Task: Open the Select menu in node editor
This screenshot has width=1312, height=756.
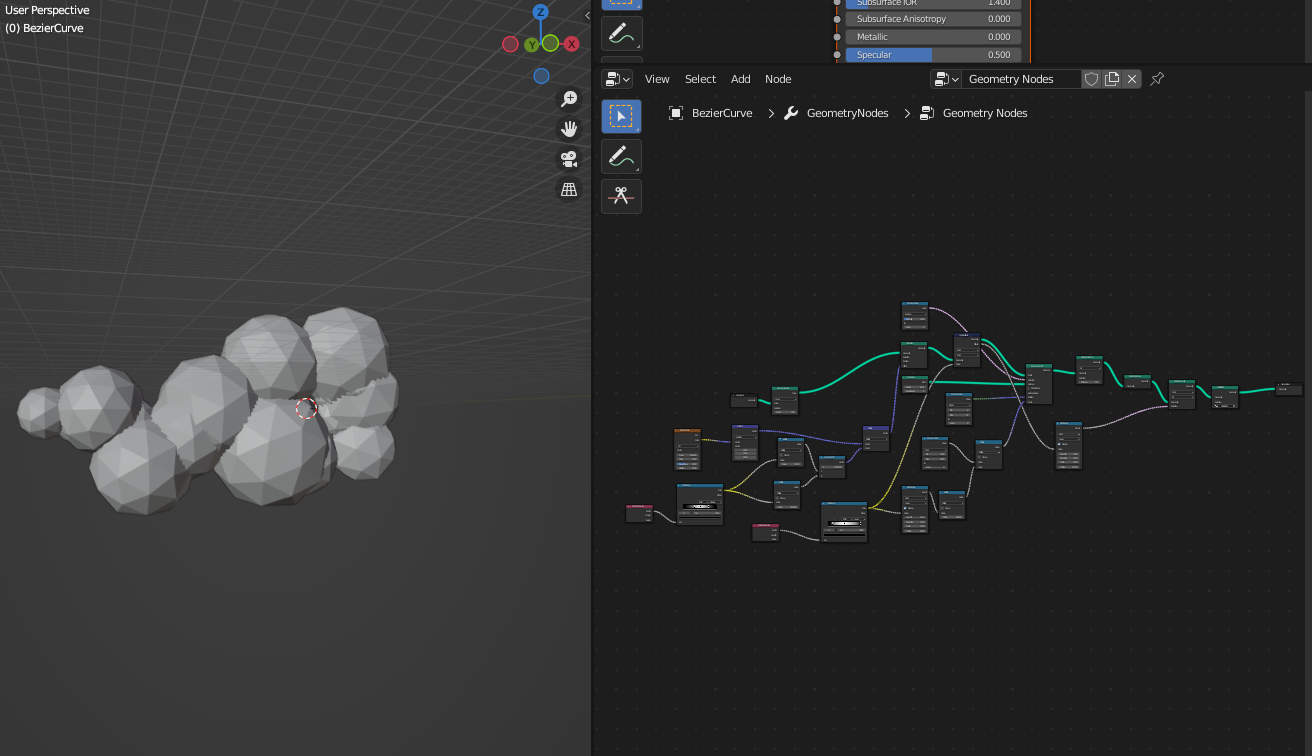Action: (700, 79)
